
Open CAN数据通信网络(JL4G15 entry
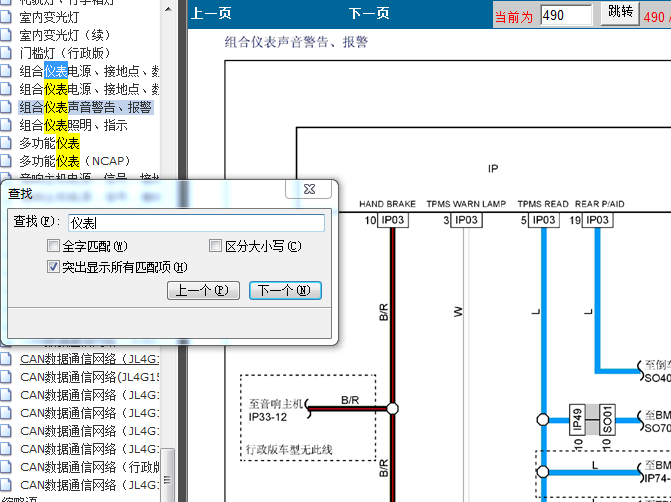89,377
